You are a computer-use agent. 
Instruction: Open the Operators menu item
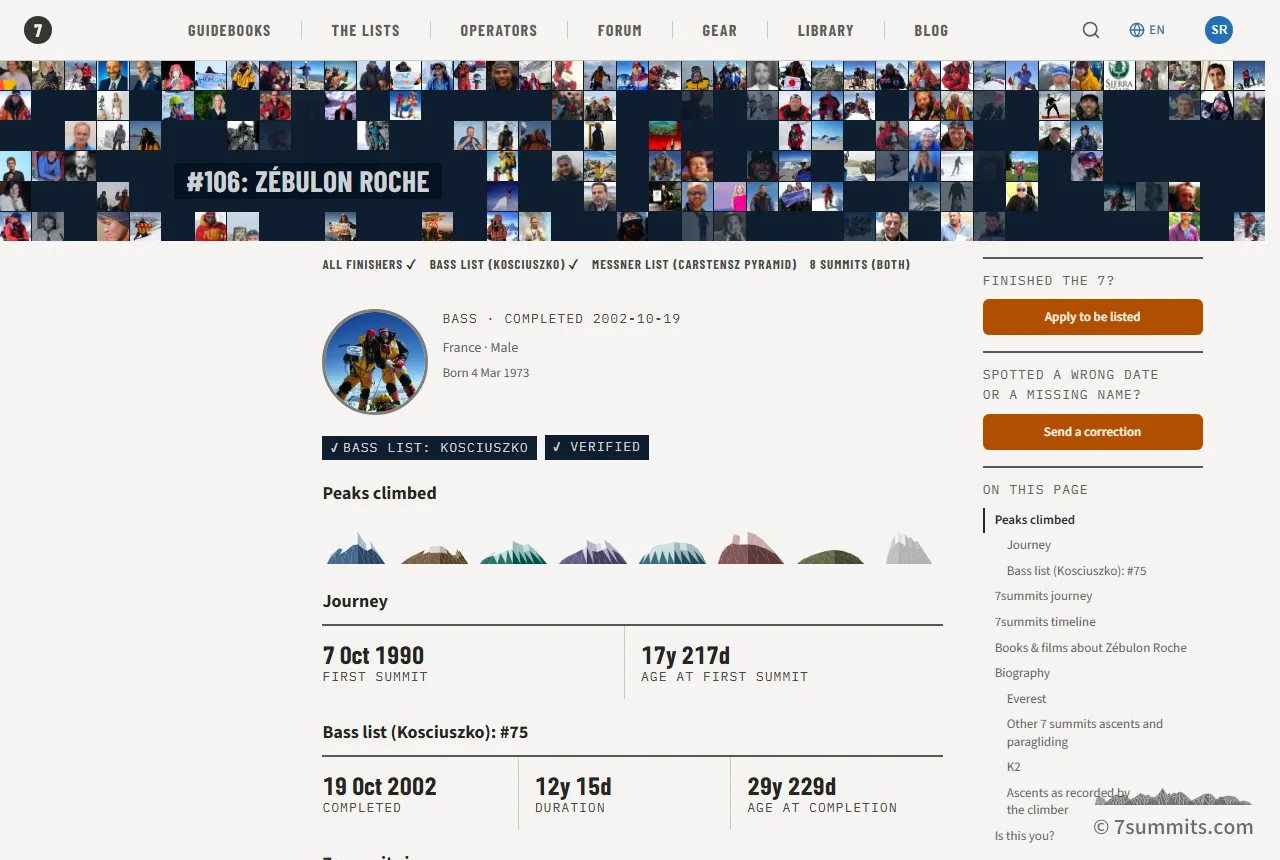[499, 30]
